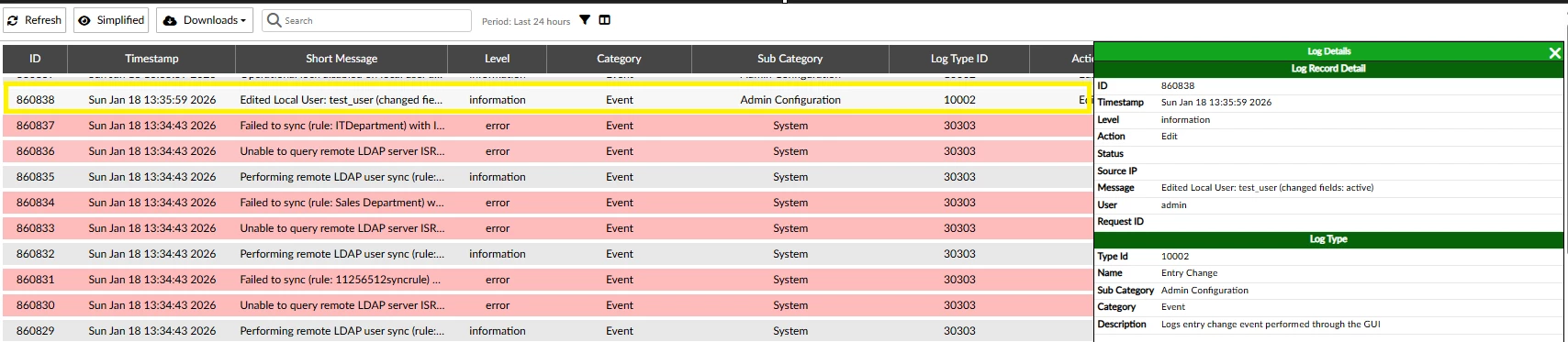This screenshot has height=342, width=1568.
Task: Sort by the Level column header
Action: (x=497, y=59)
